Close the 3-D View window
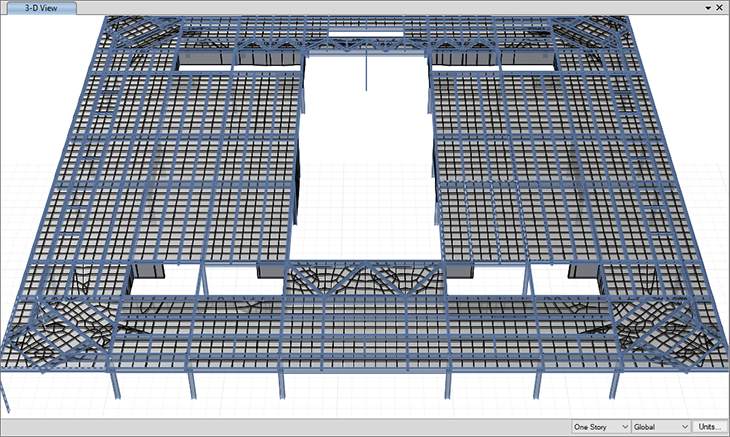This screenshot has height=437, width=730. [x=720, y=7]
